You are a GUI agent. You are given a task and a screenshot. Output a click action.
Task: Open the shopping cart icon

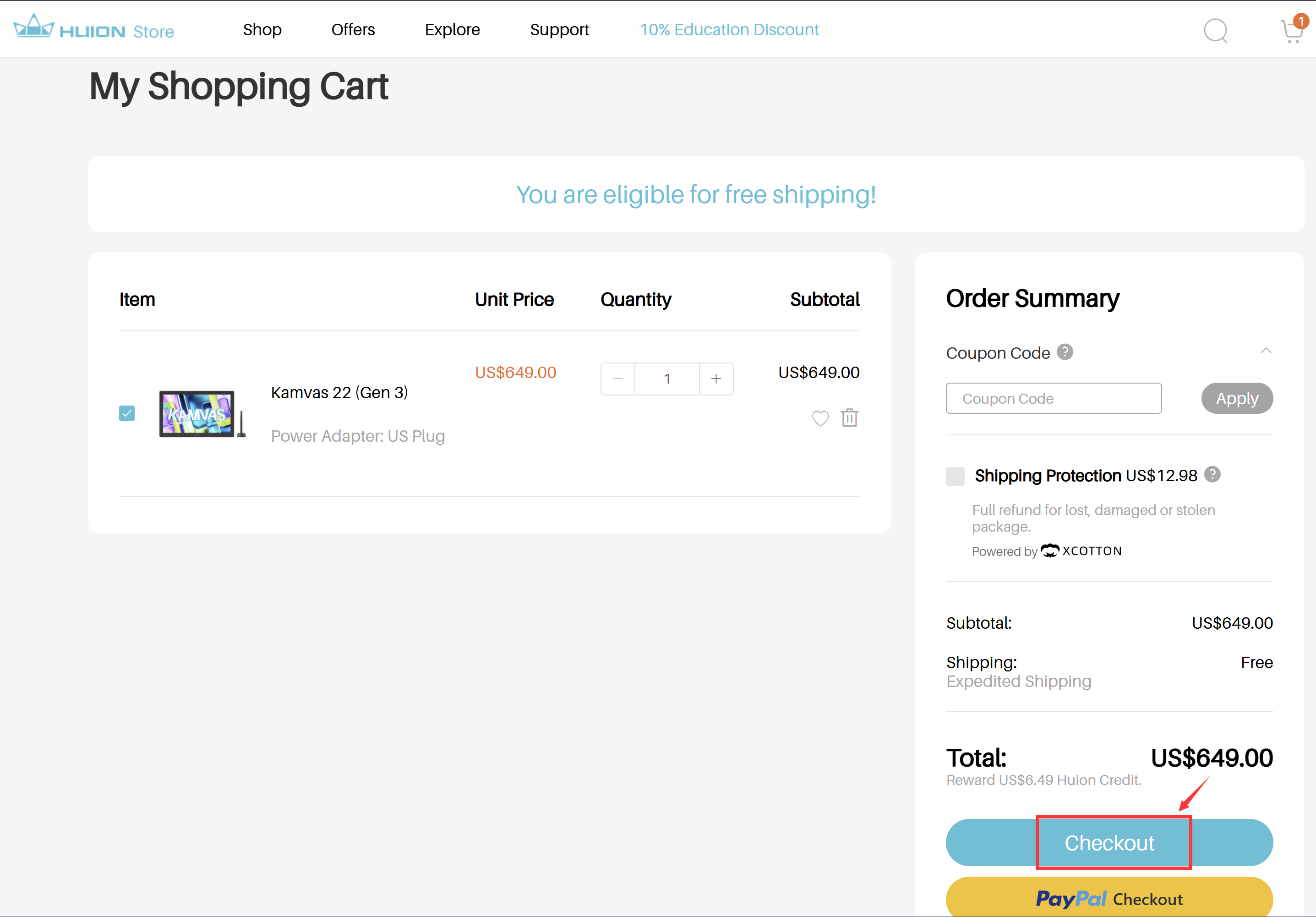tap(1291, 31)
